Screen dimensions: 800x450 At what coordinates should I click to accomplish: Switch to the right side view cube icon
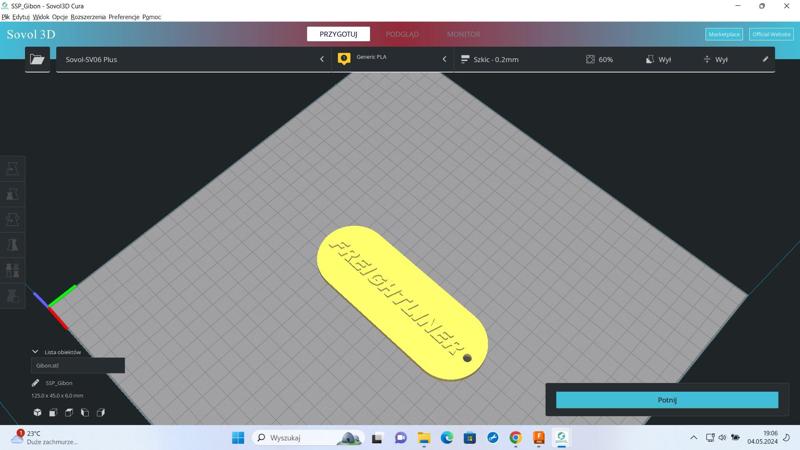pos(101,412)
